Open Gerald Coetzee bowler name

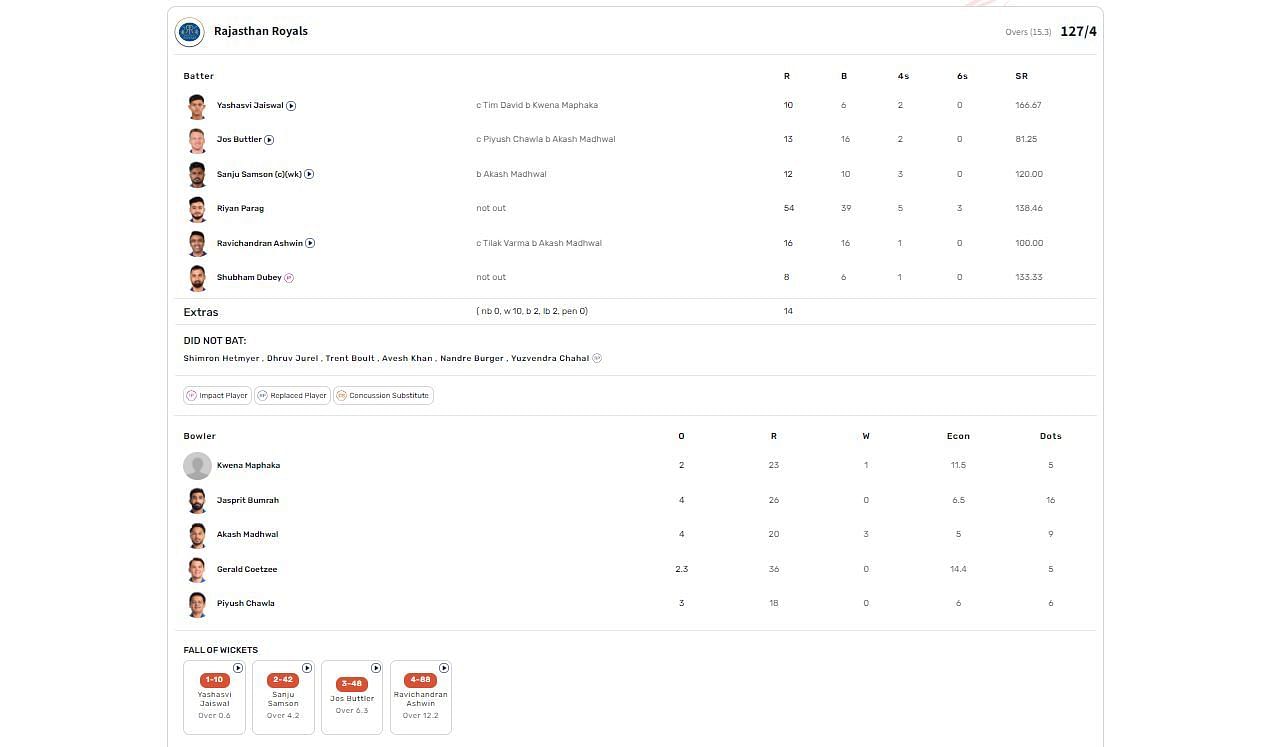(x=247, y=569)
